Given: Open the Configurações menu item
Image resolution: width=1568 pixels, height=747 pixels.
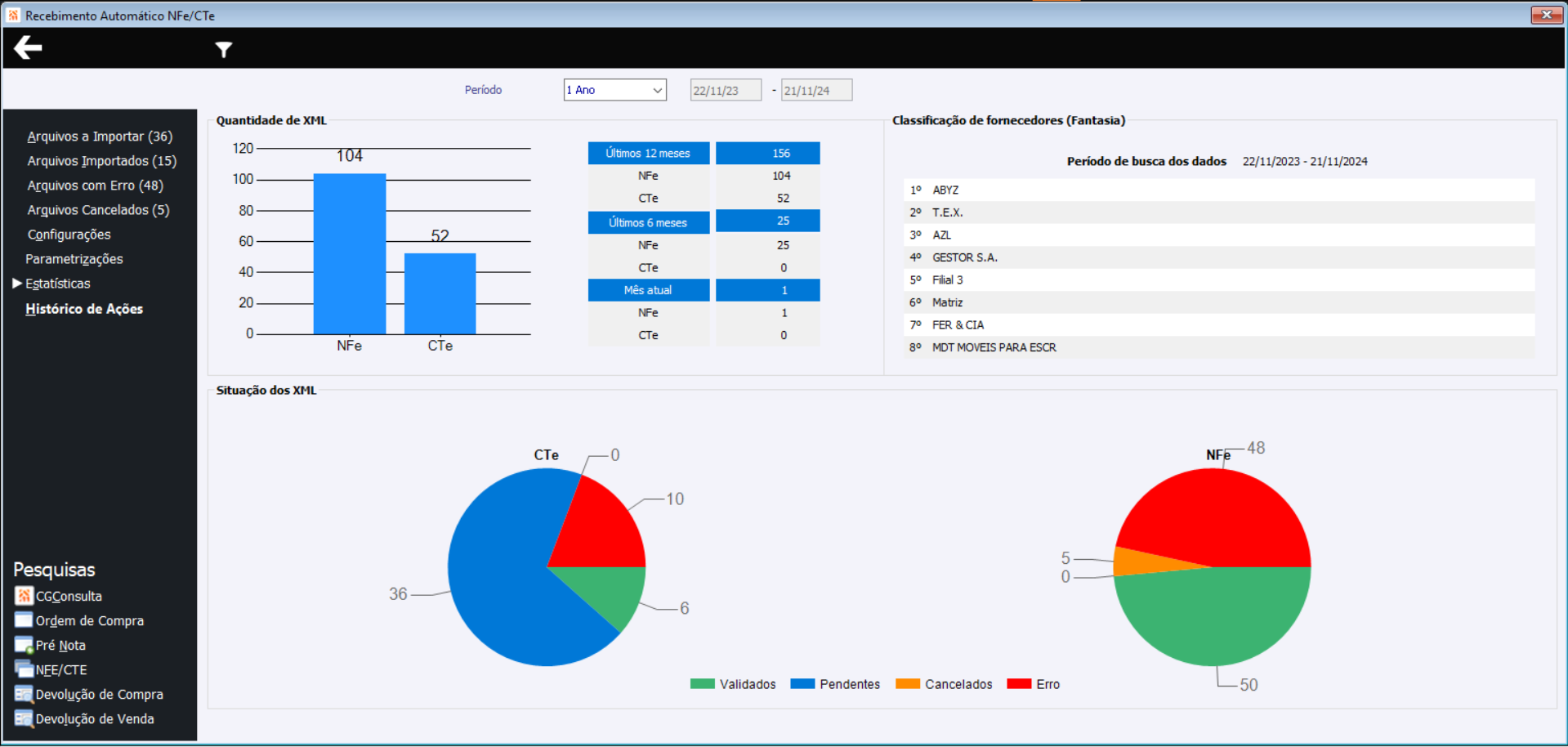Looking at the screenshot, I should [69, 235].
